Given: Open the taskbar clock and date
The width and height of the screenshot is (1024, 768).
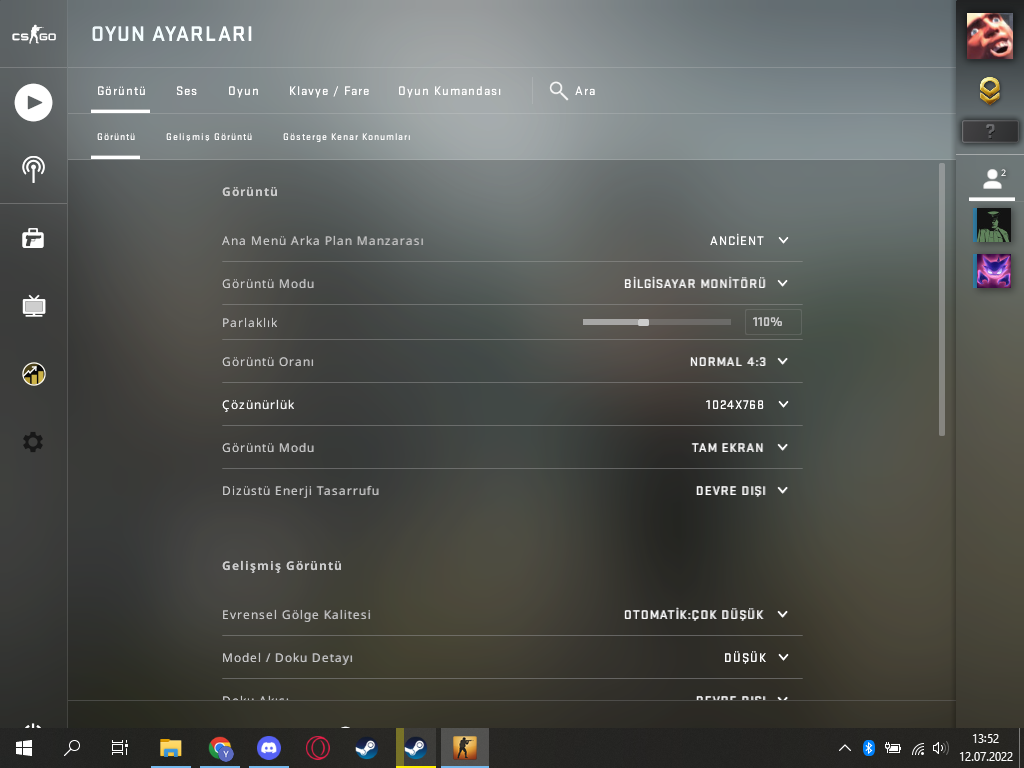Looking at the screenshot, I should click(985, 748).
